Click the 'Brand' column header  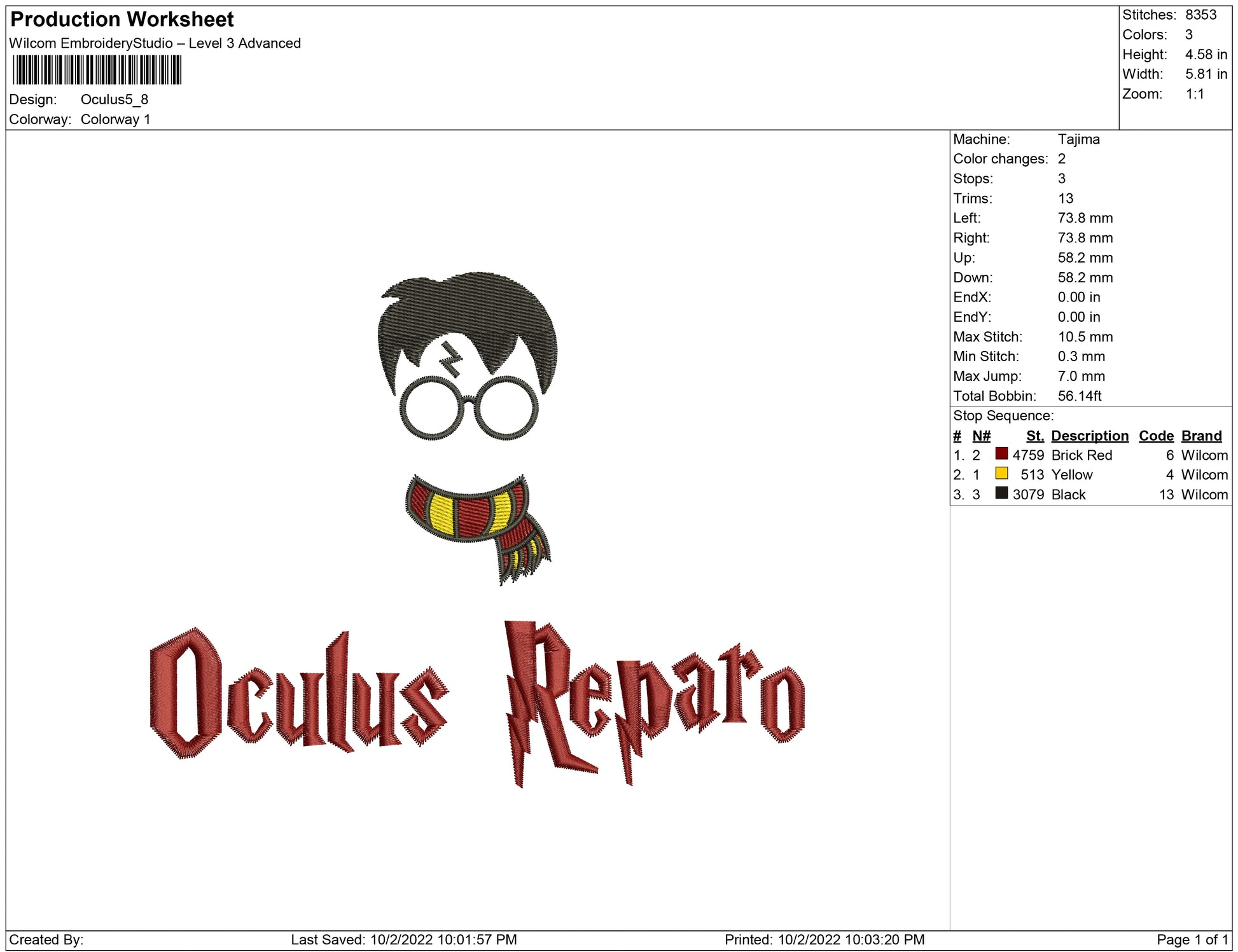coord(1201,436)
